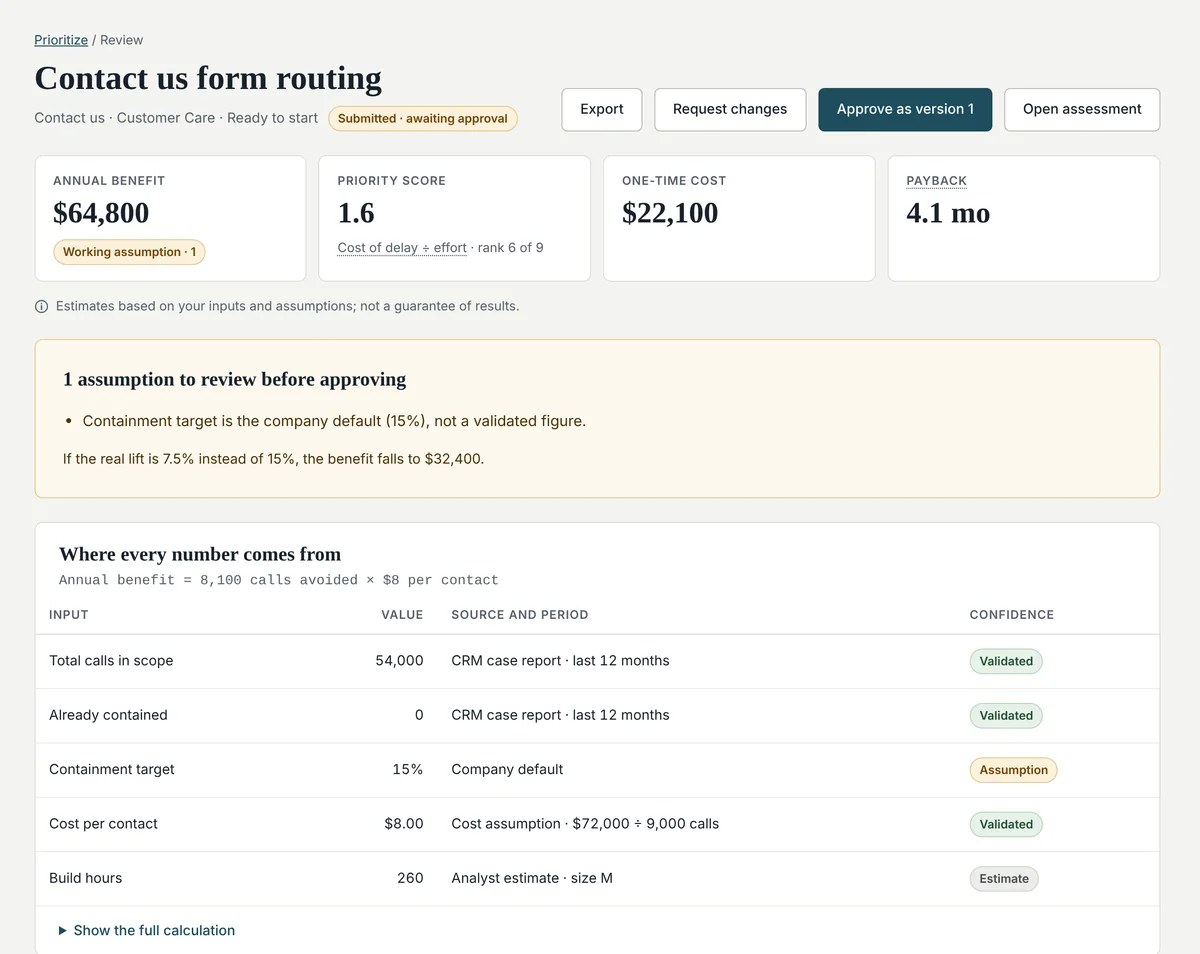Click Request changes button
Viewport: 1200px width, 954px height.
730,109
